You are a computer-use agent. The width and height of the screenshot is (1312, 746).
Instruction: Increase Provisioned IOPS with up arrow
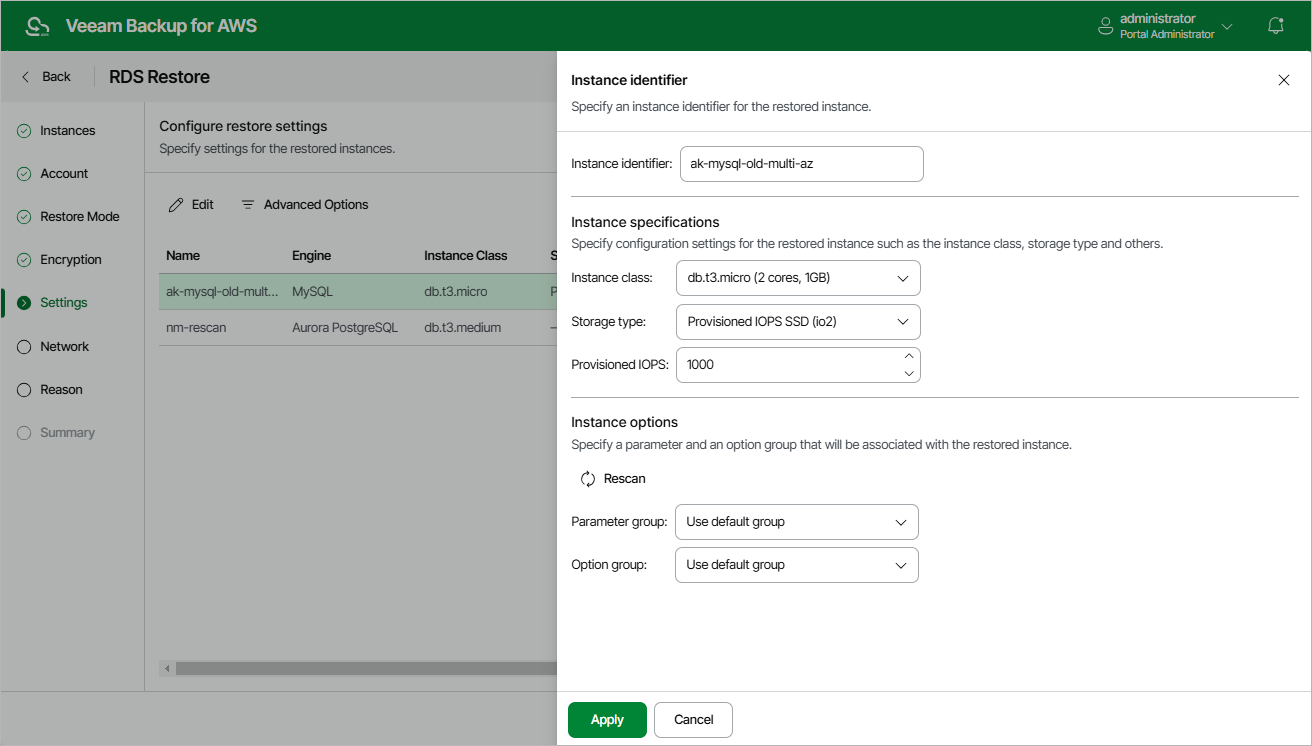909,356
